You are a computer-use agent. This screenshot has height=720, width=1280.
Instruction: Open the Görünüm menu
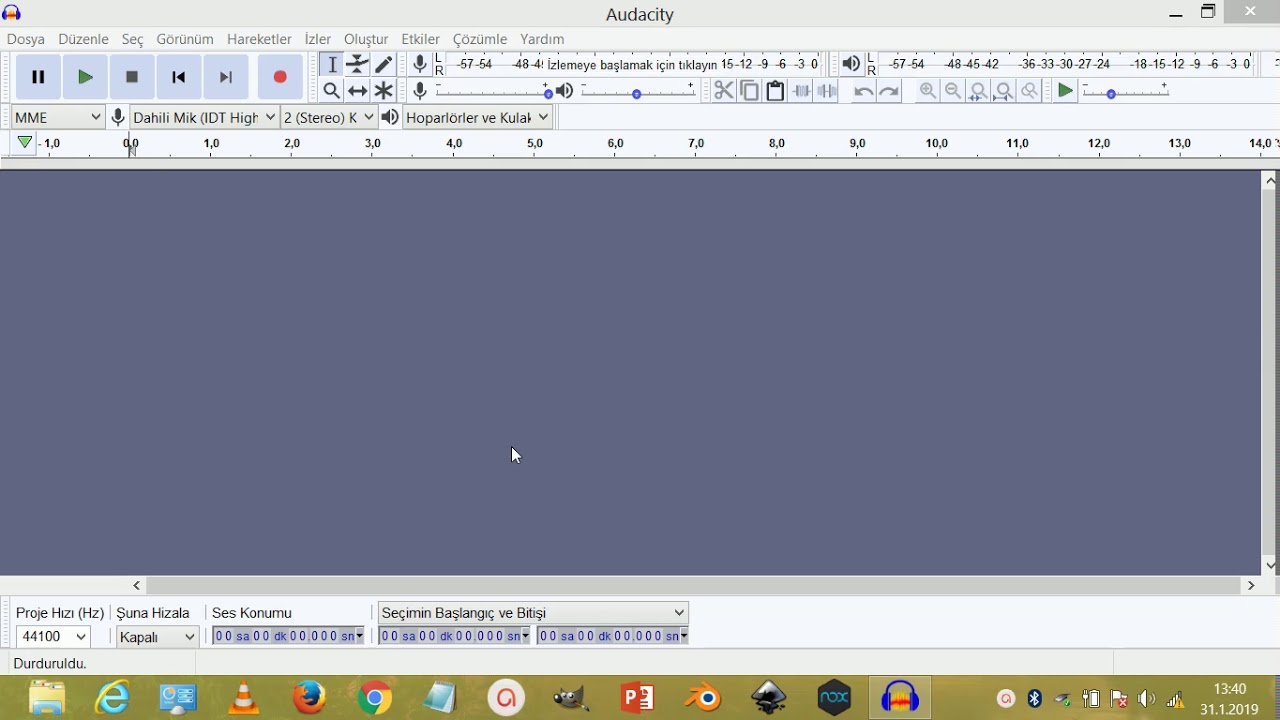pyautogui.click(x=185, y=39)
